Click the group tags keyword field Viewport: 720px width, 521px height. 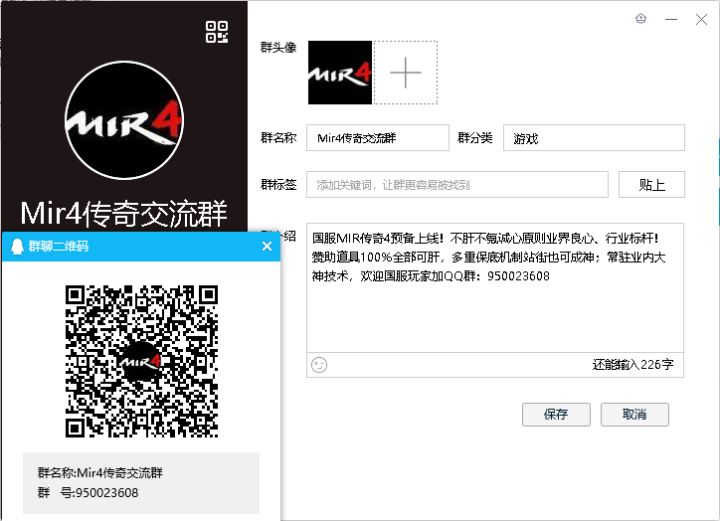[457, 185]
